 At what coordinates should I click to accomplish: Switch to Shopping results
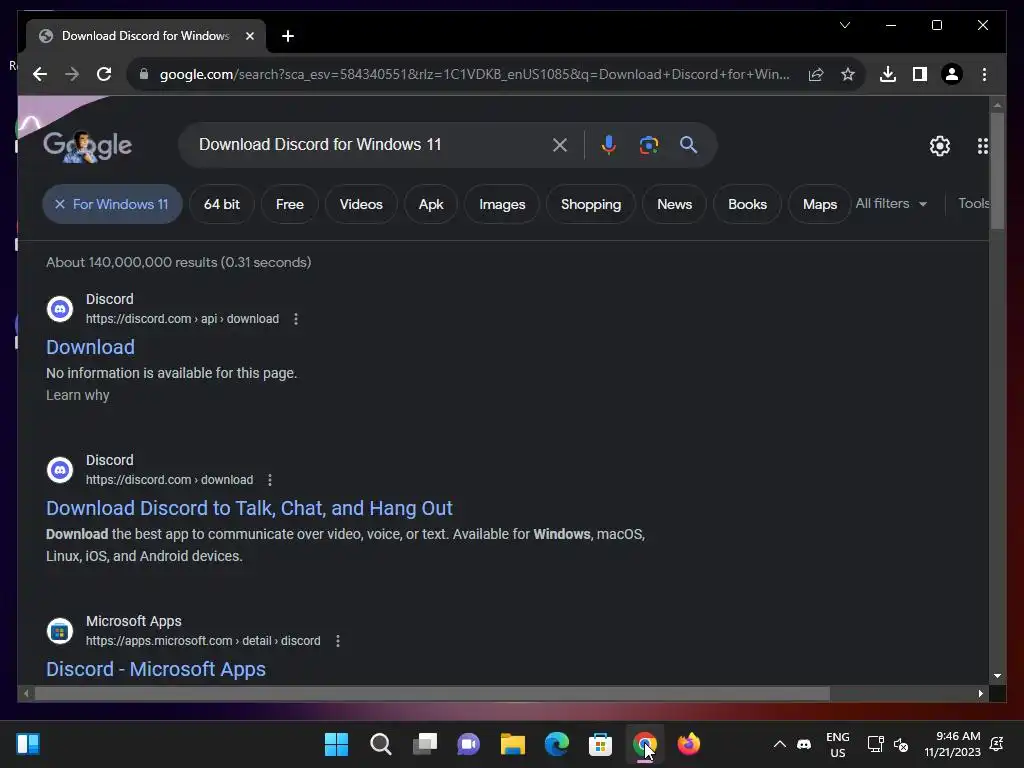tap(590, 204)
